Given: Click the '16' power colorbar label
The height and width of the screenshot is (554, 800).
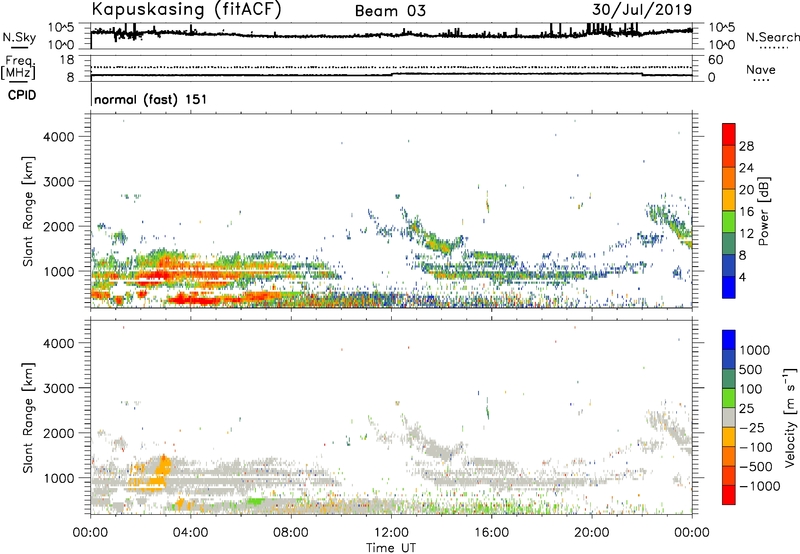Looking at the screenshot, I should [x=746, y=212].
